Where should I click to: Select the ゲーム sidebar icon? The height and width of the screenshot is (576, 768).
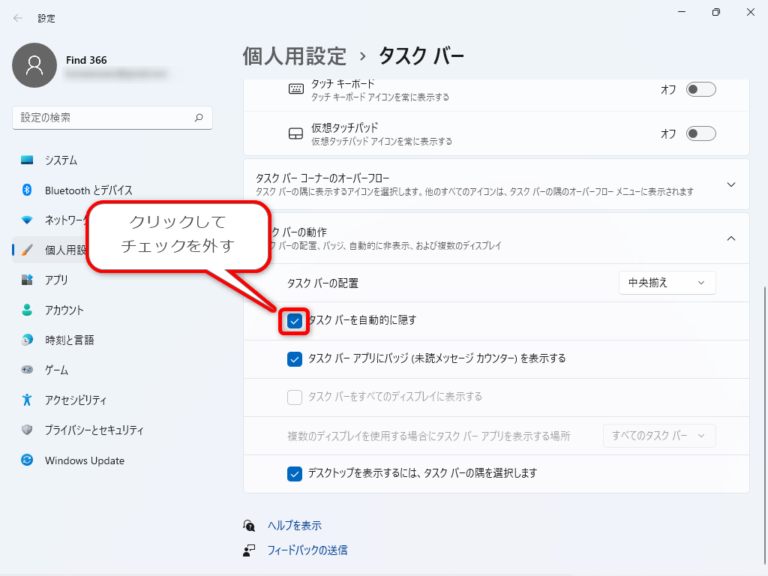point(27,370)
